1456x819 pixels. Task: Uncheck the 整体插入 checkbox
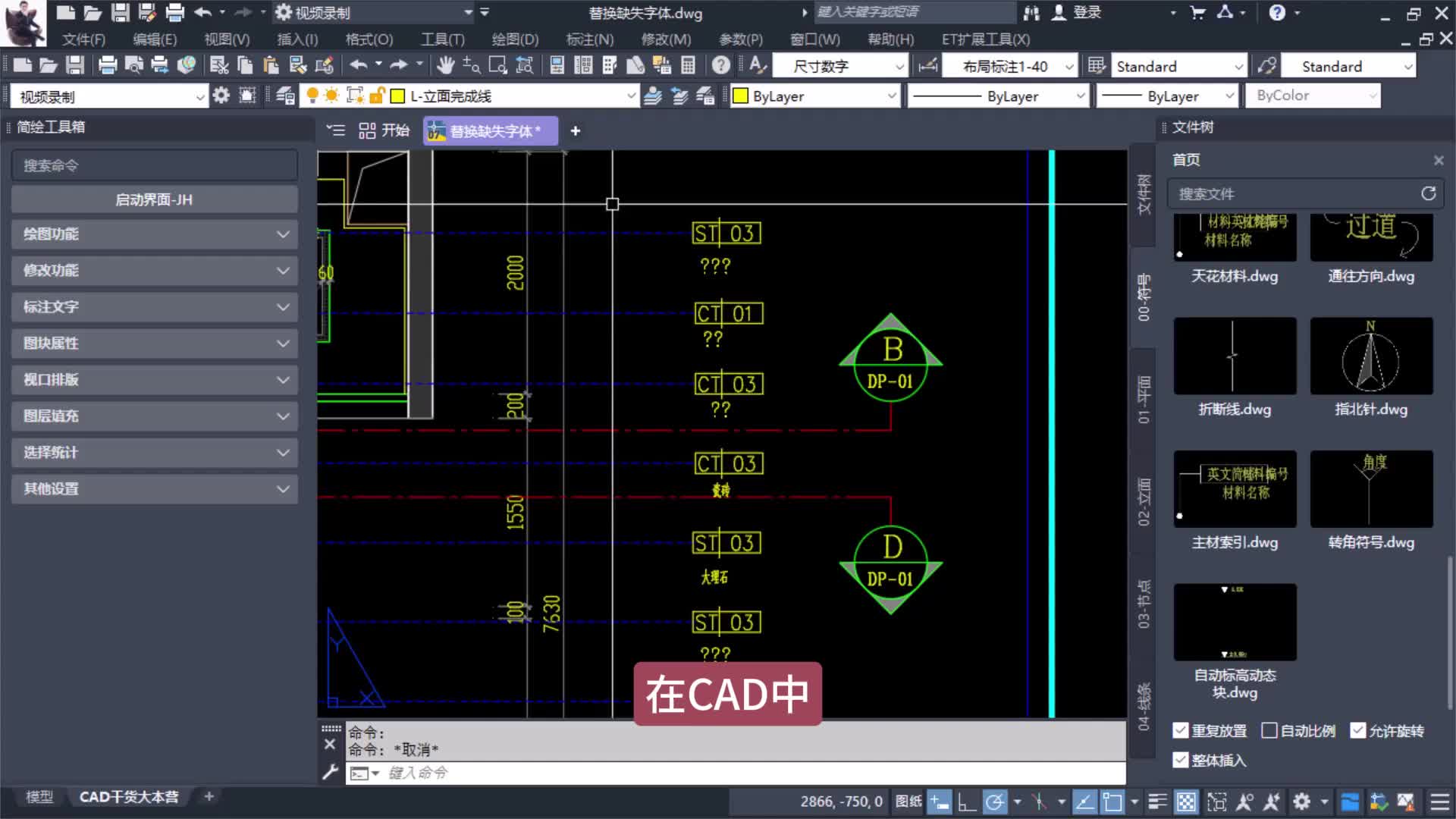(1181, 760)
